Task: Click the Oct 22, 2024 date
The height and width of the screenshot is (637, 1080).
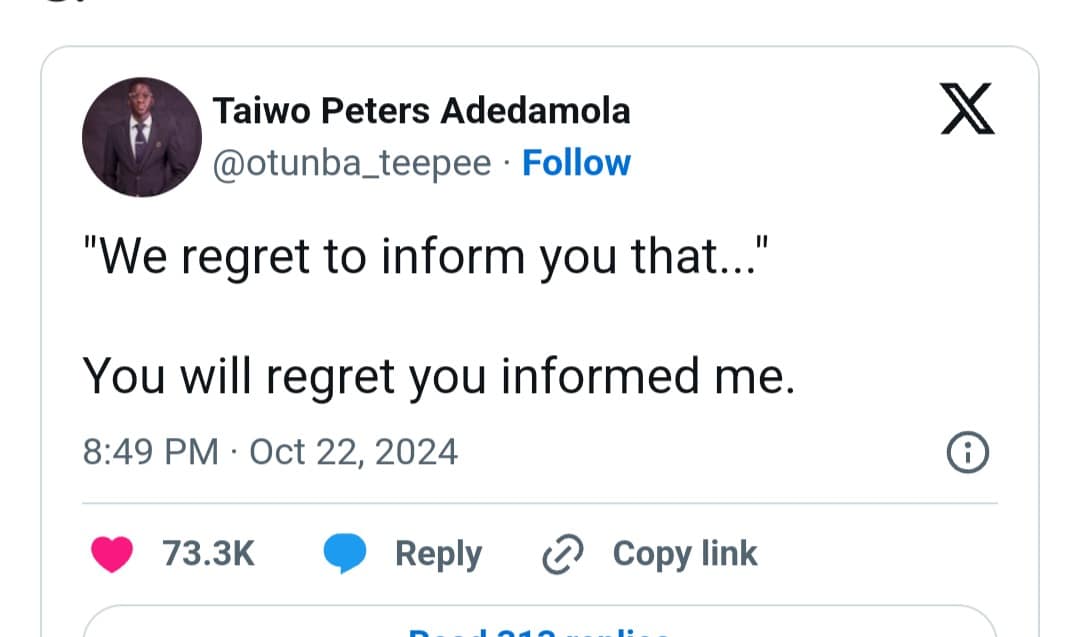Action: click(x=353, y=452)
